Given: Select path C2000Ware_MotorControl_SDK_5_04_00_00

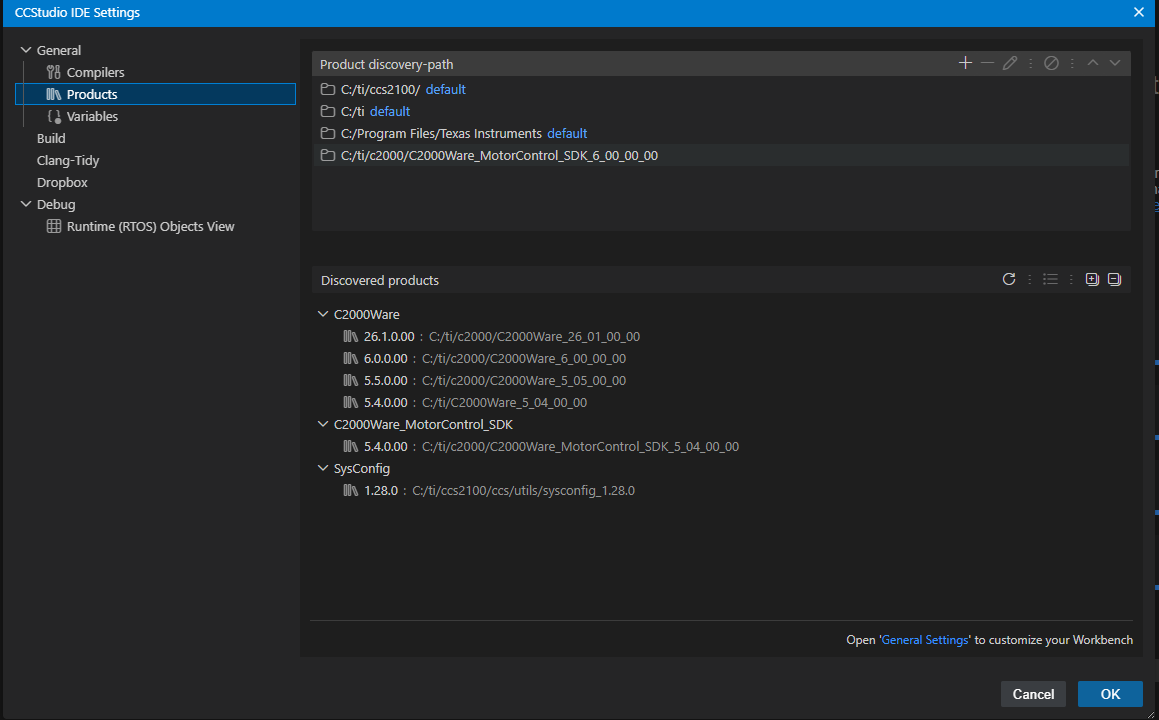Looking at the screenshot, I should (580, 446).
